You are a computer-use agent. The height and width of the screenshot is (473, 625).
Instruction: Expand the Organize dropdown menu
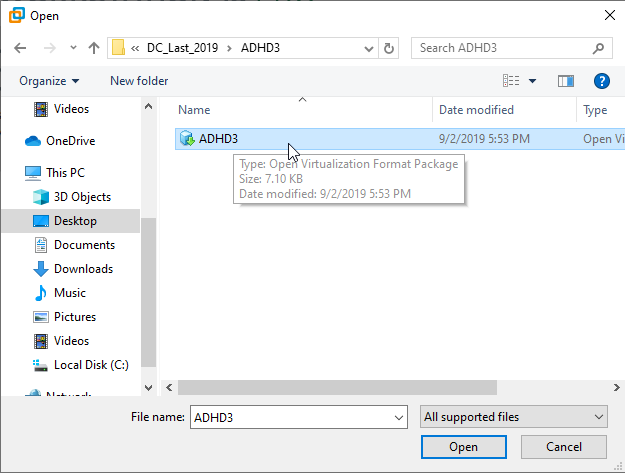coord(48,81)
